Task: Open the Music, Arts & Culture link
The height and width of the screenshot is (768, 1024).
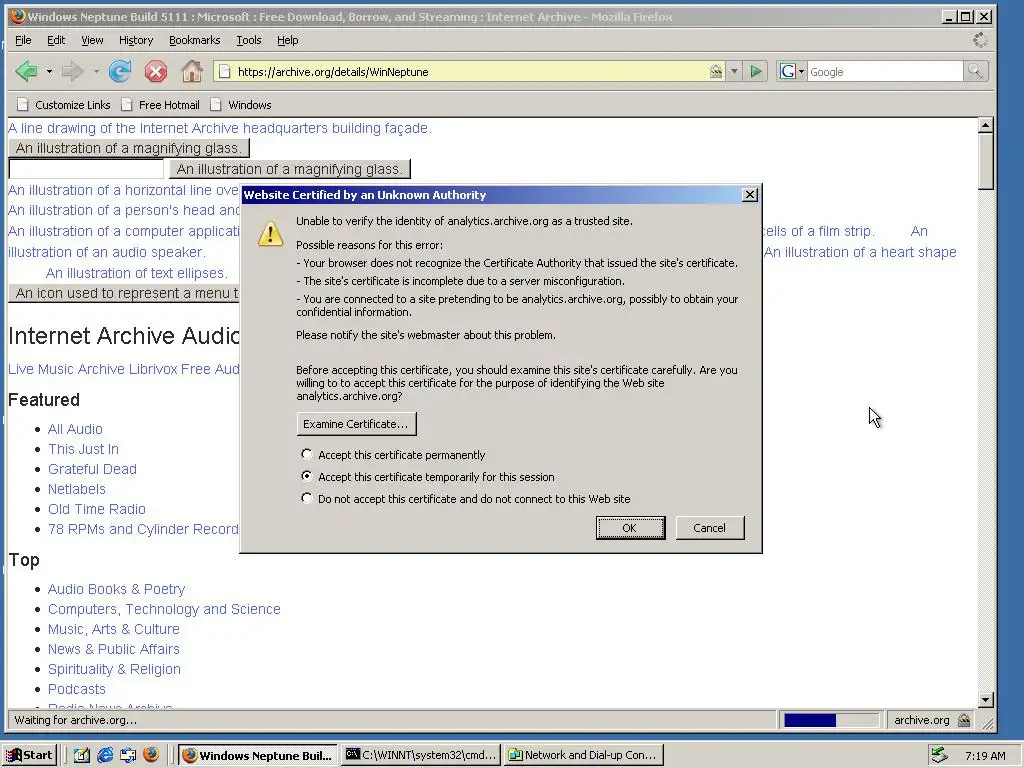Action: point(114,629)
